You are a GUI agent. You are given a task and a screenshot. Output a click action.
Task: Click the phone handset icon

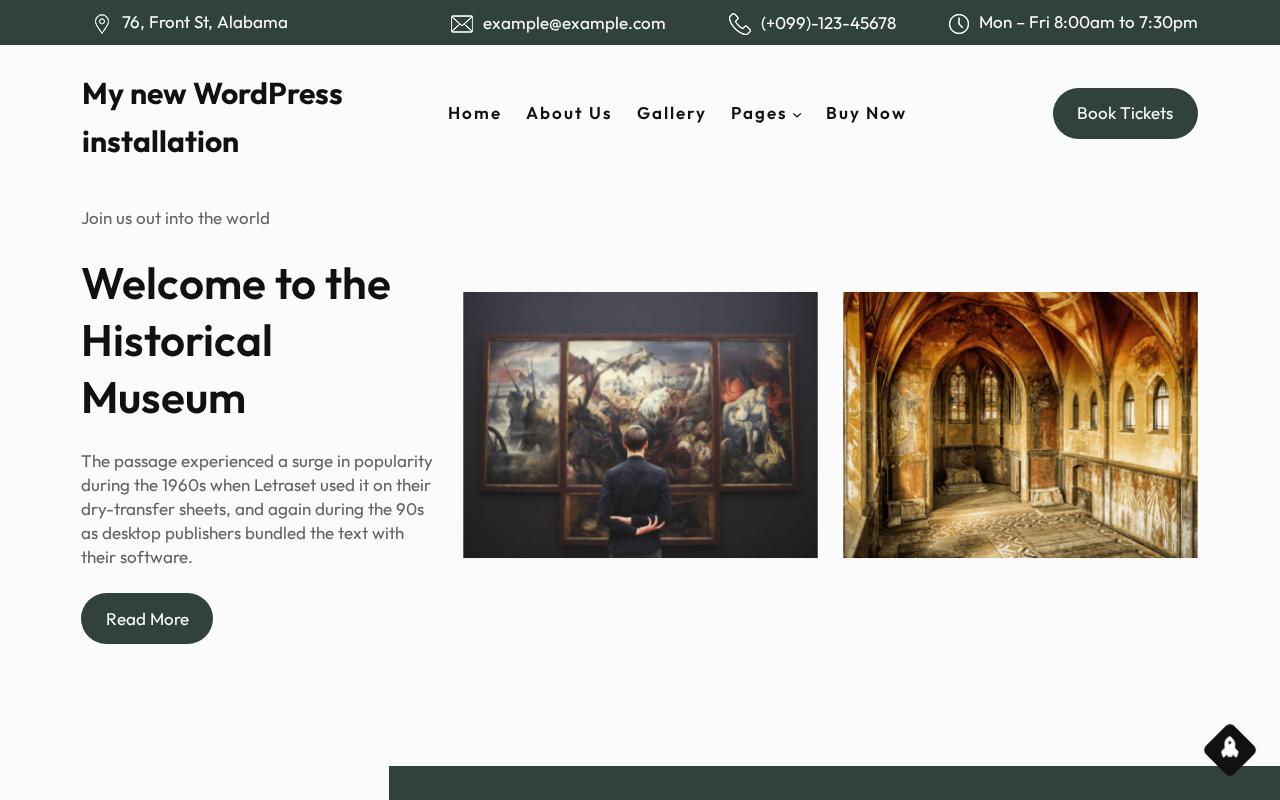point(740,24)
